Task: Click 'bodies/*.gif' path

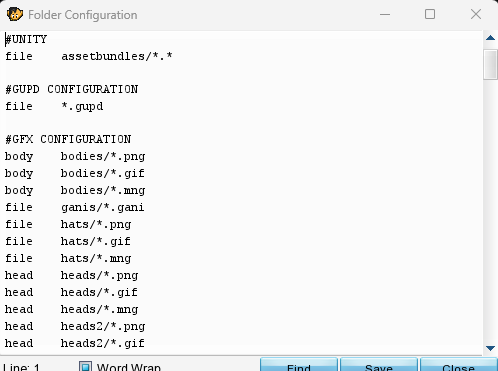Action: coord(103,174)
